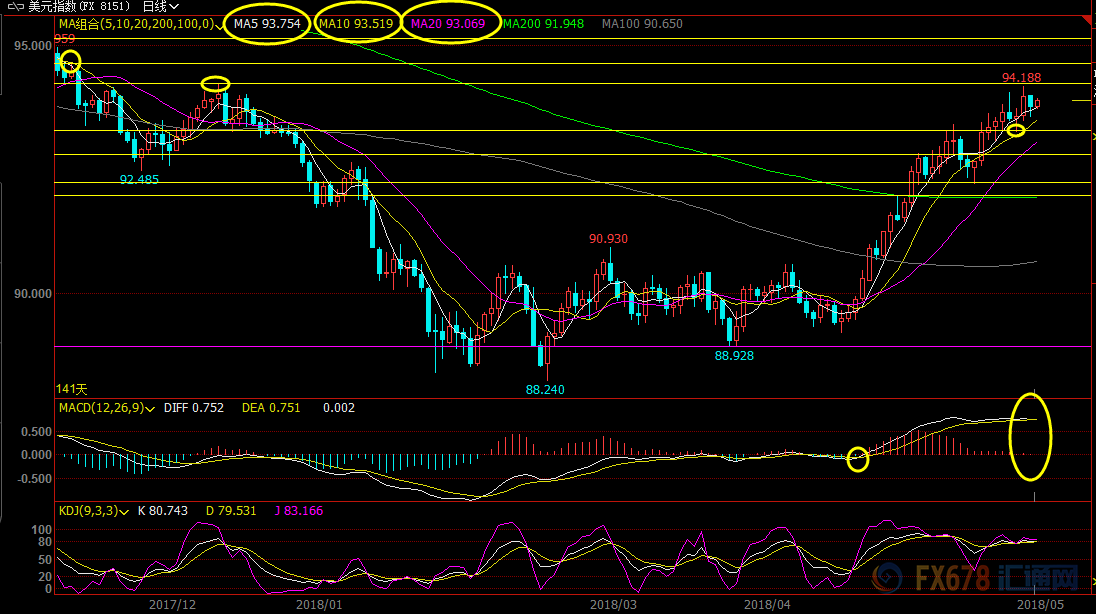Open the 日线 timeframe dropdown
The height and width of the screenshot is (614, 1096).
click(x=160, y=6)
